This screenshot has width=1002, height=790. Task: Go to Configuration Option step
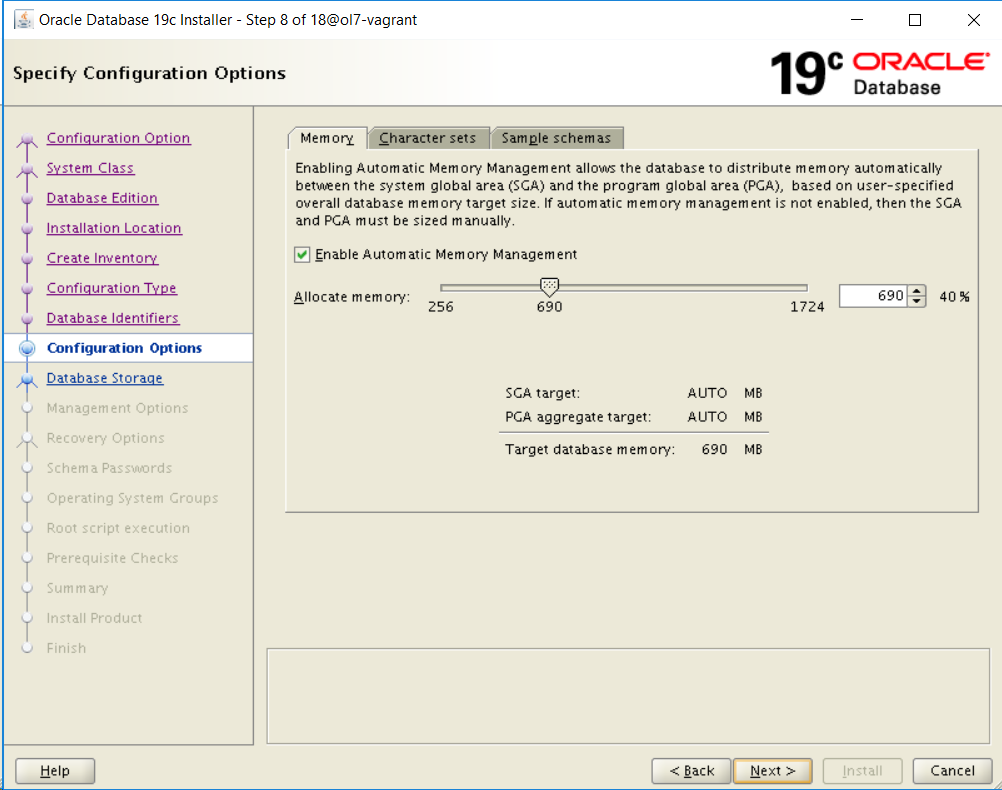(118, 138)
